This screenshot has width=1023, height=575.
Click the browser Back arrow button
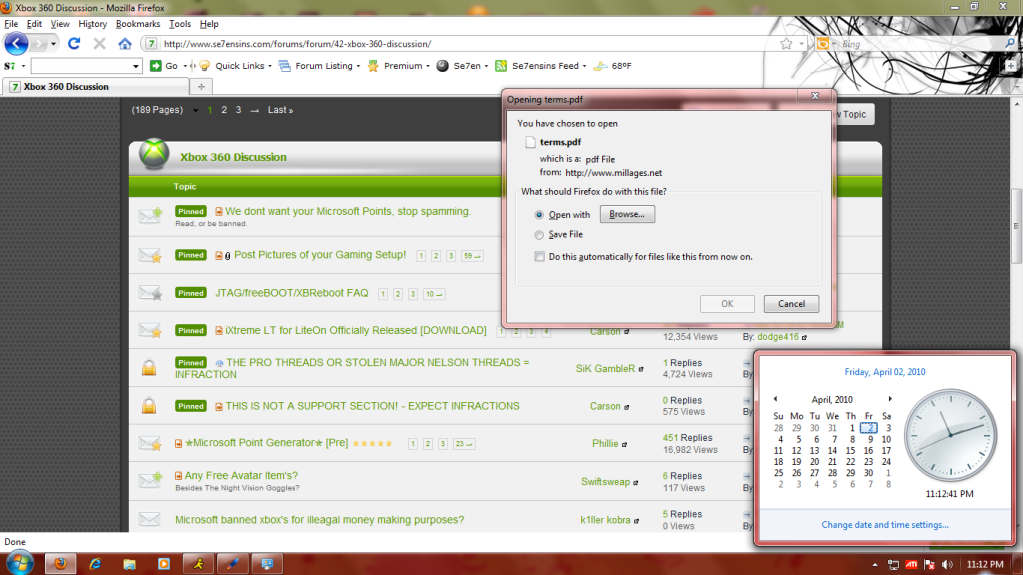click(x=16, y=44)
